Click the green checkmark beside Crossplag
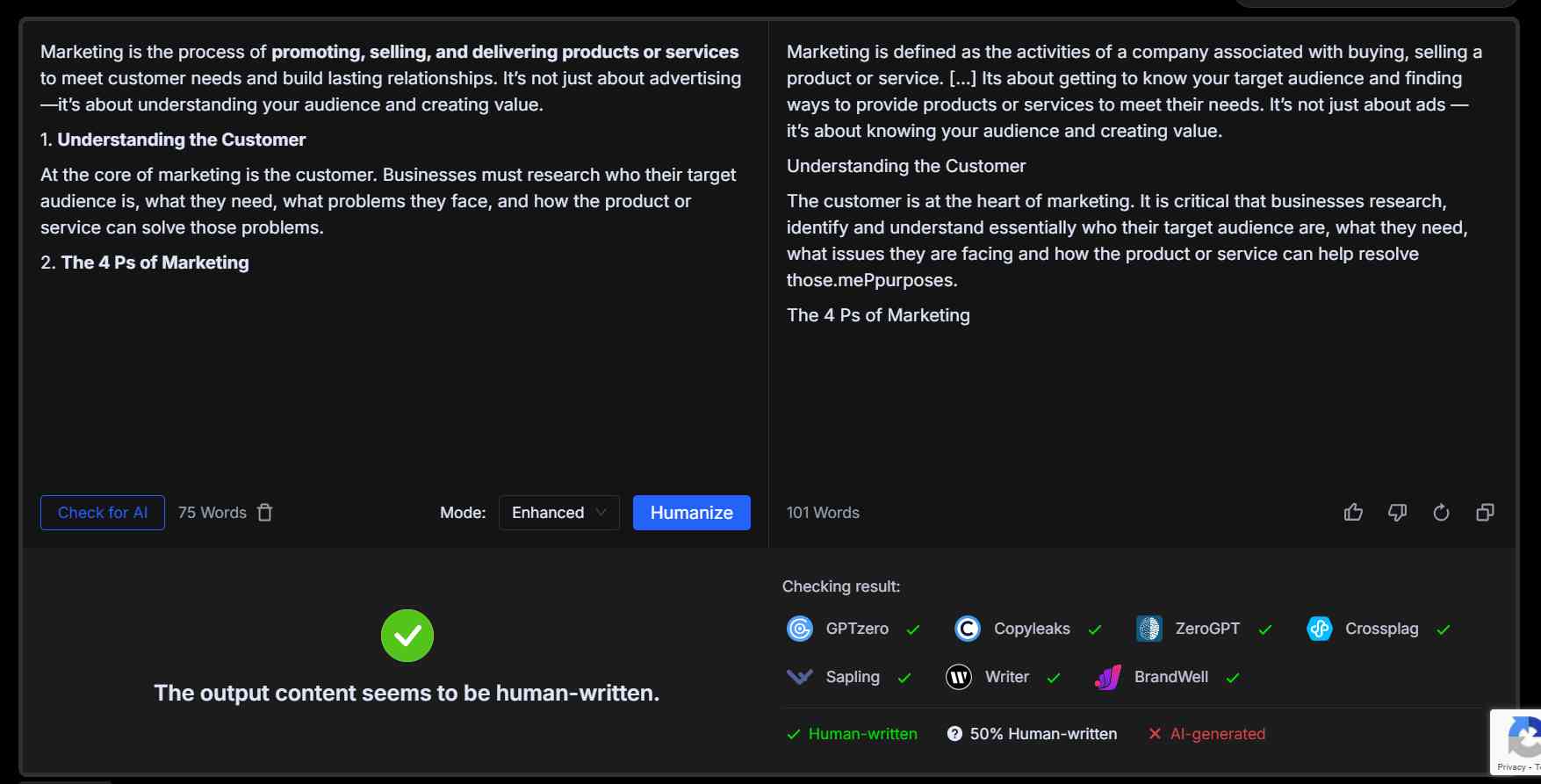This screenshot has height=784, width=1541. tap(1444, 629)
